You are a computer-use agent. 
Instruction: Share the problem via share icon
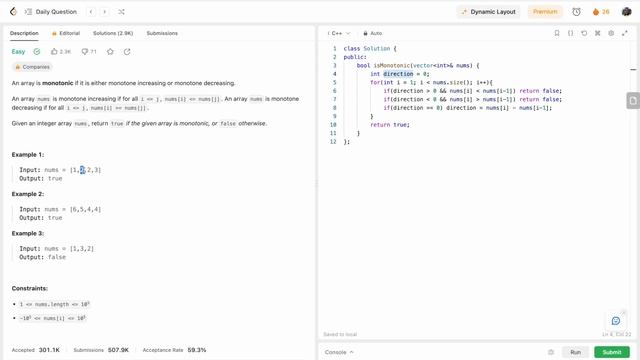click(x=127, y=51)
